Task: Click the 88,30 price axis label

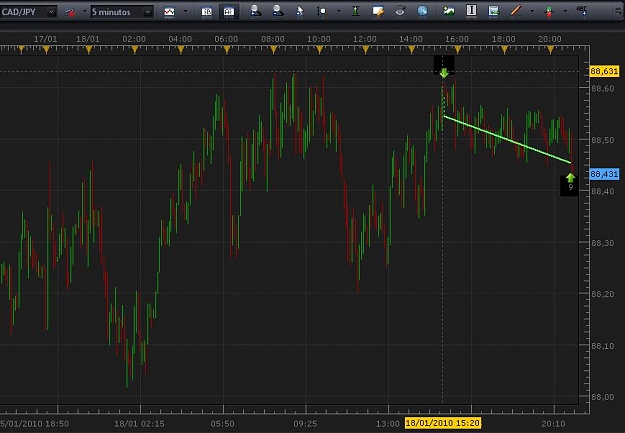Action: pos(603,243)
